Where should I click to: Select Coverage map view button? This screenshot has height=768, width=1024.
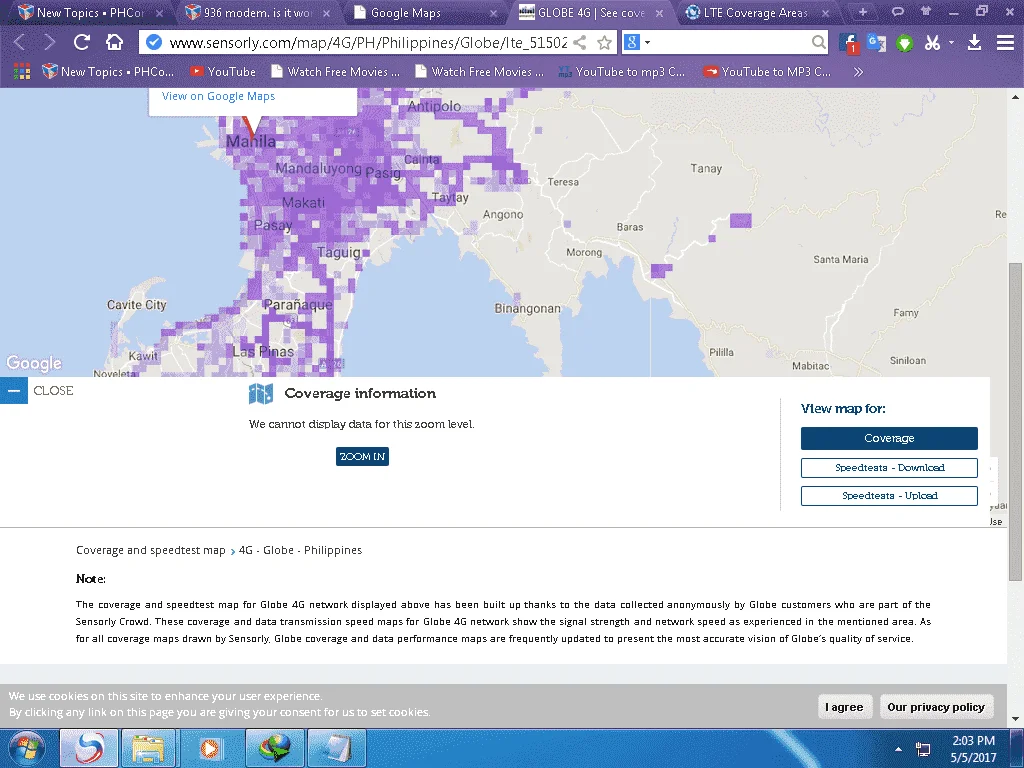coord(889,438)
